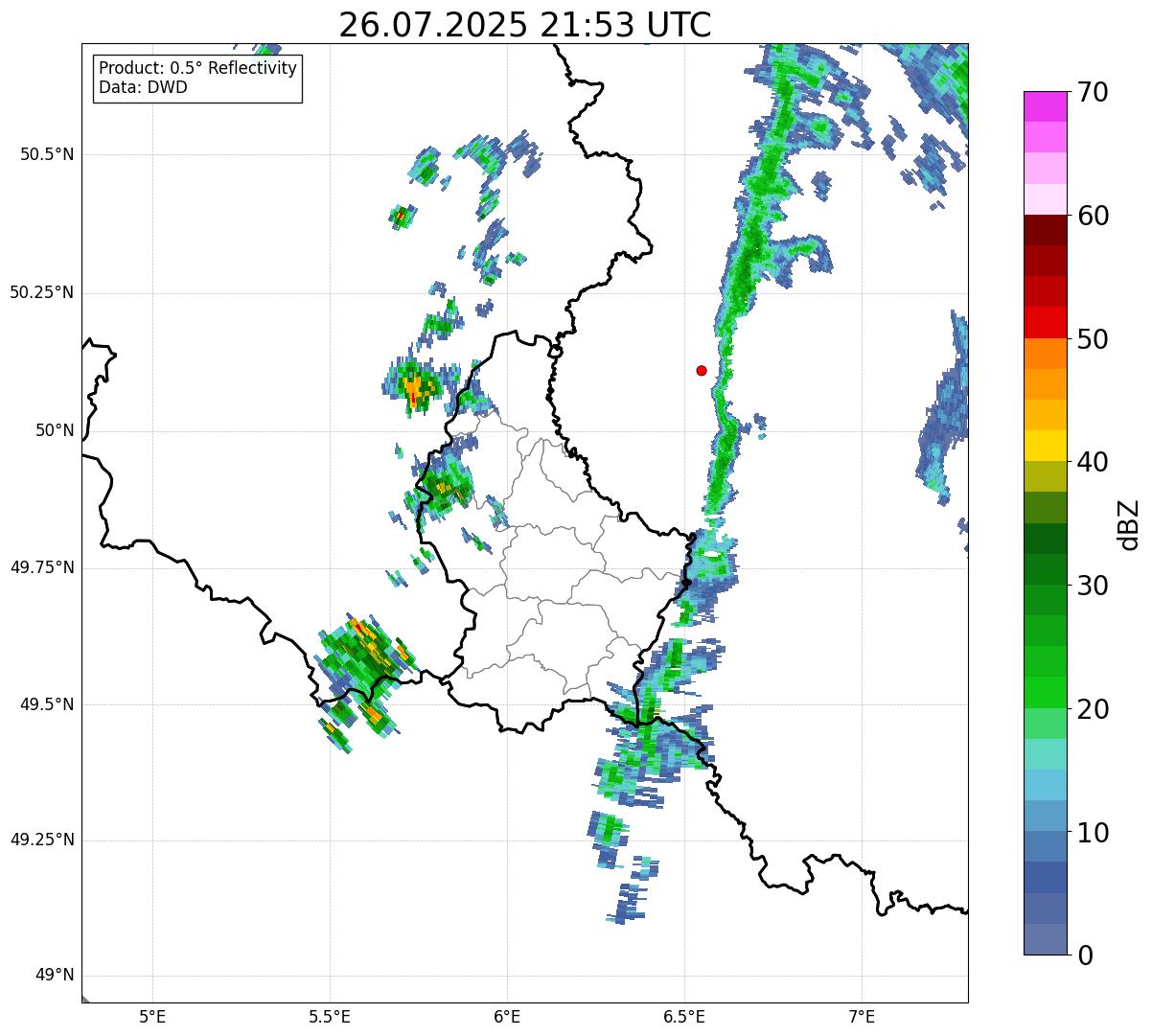Click the 7°E longitude tick label

pos(862,1016)
